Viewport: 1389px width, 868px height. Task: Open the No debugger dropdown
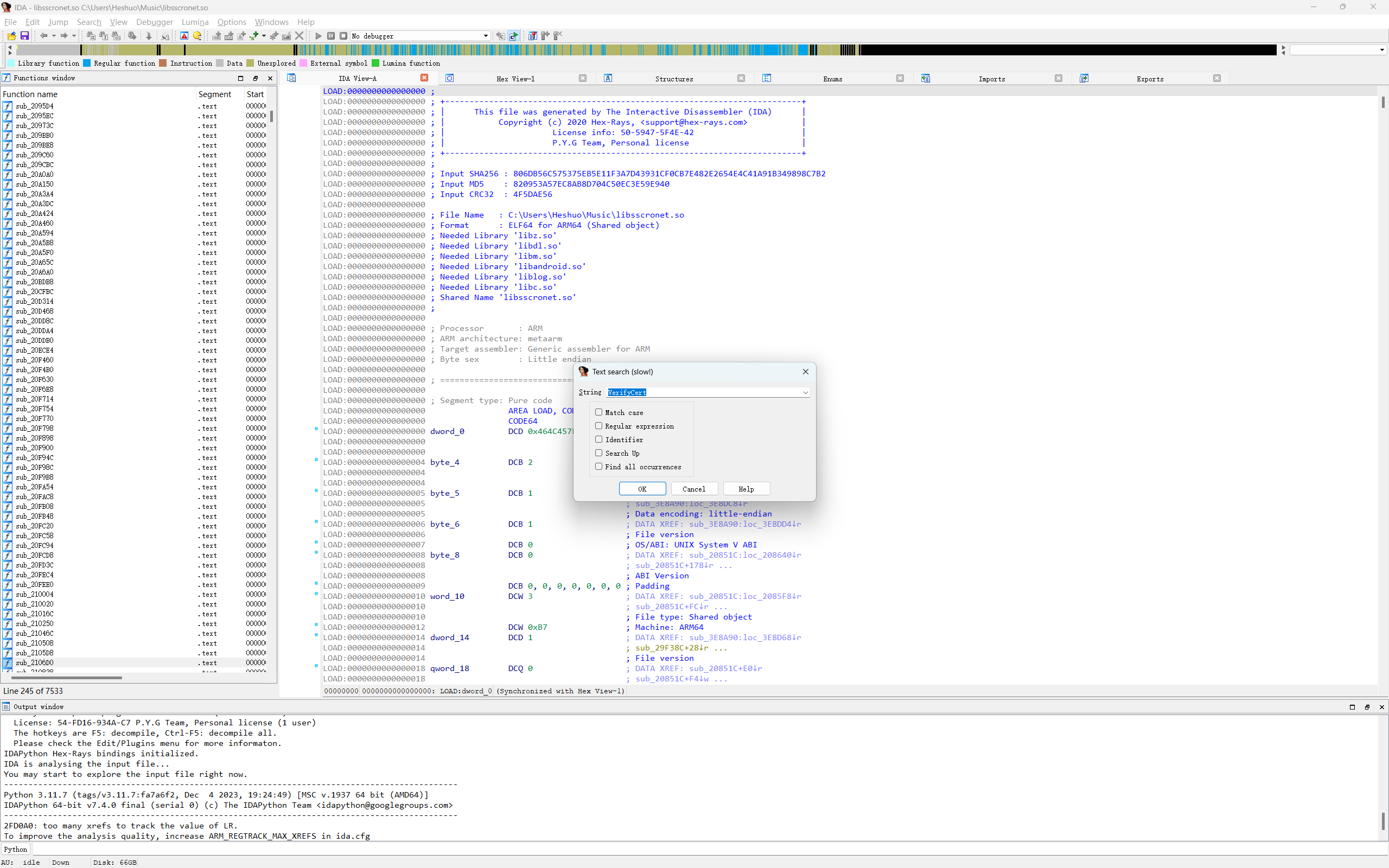click(486, 36)
